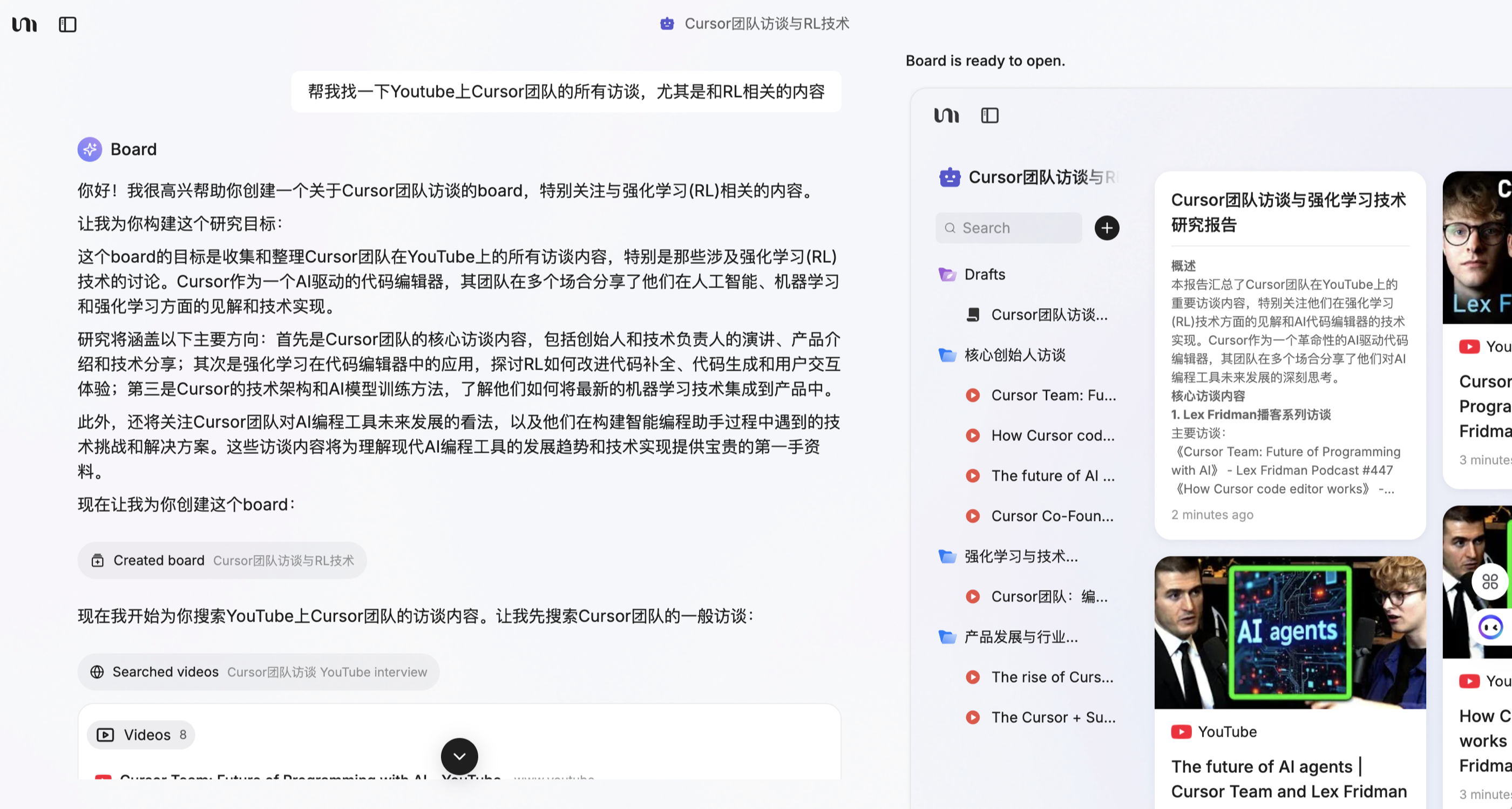Open The future of AI ... item
This screenshot has width=1512, height=809.
[x=1040, y=476]
